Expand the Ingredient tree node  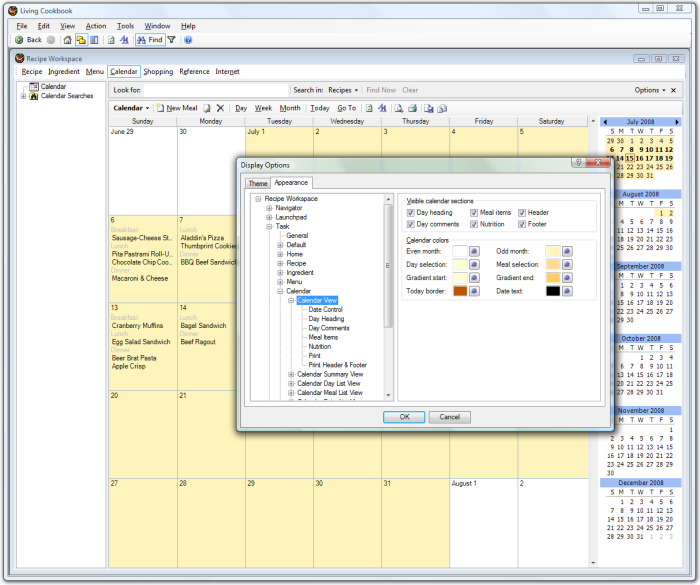280,273
